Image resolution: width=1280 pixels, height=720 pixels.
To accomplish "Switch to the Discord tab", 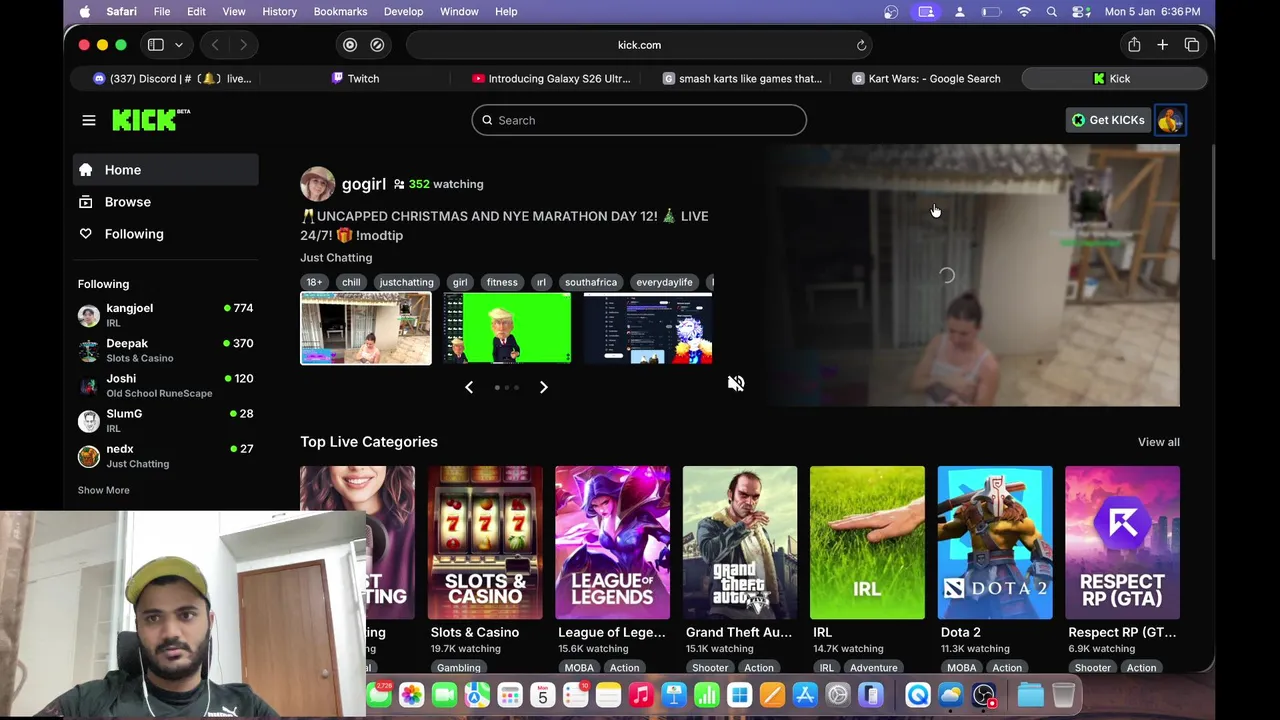I will (172, 78).
